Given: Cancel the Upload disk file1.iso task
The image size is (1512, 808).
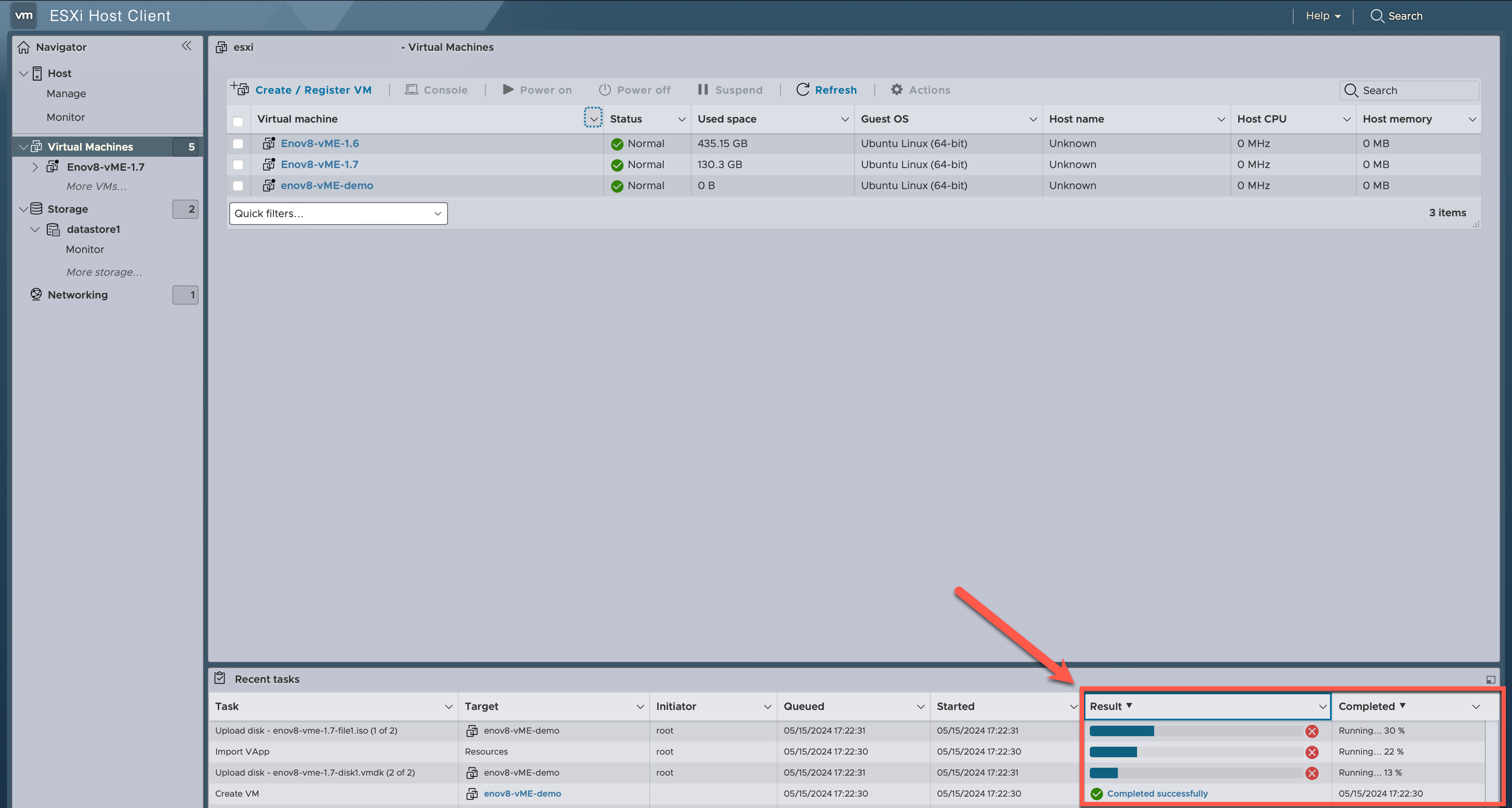Looking at the screenshot, I should point(1312,731).
